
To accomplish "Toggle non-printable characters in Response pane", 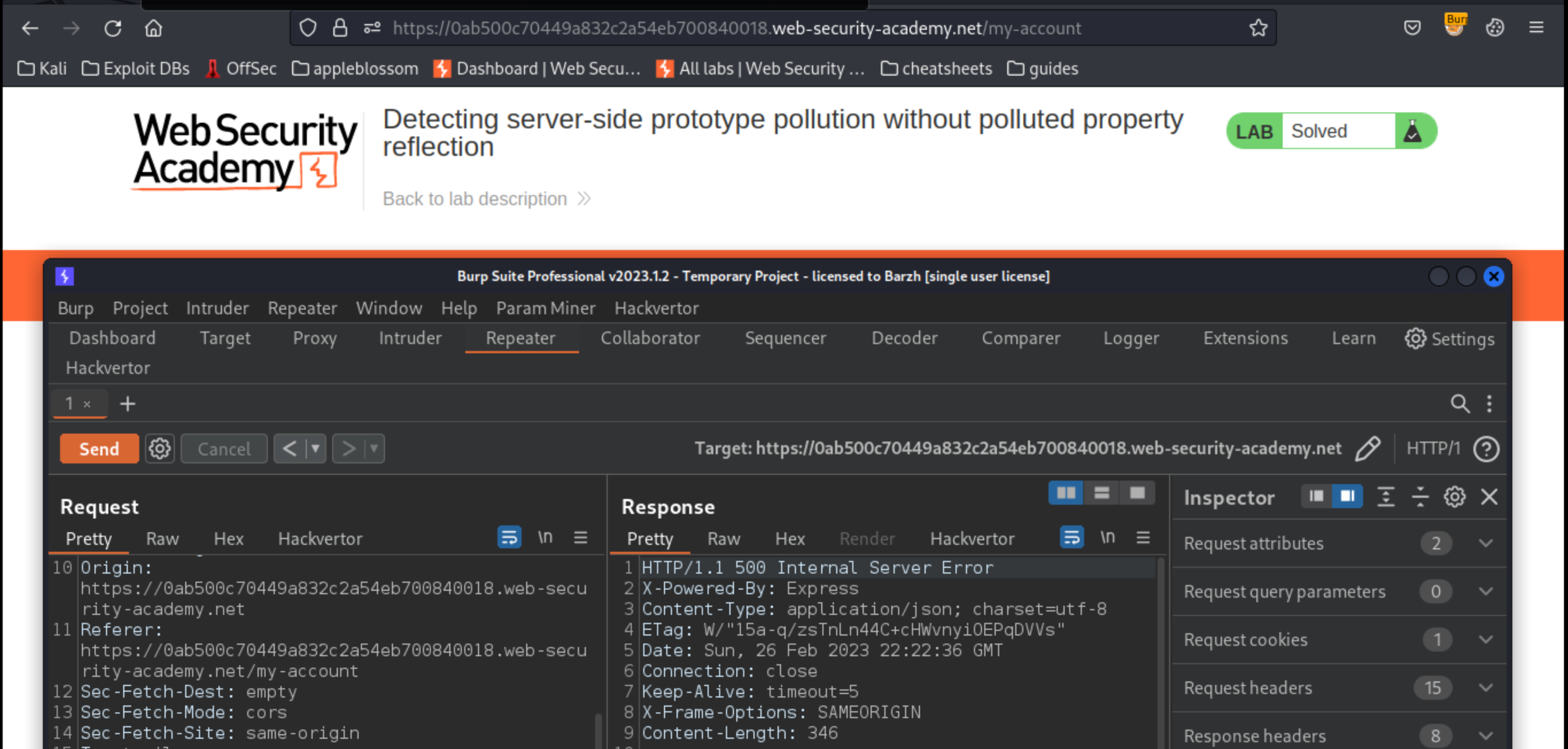I will [1107, 538].
